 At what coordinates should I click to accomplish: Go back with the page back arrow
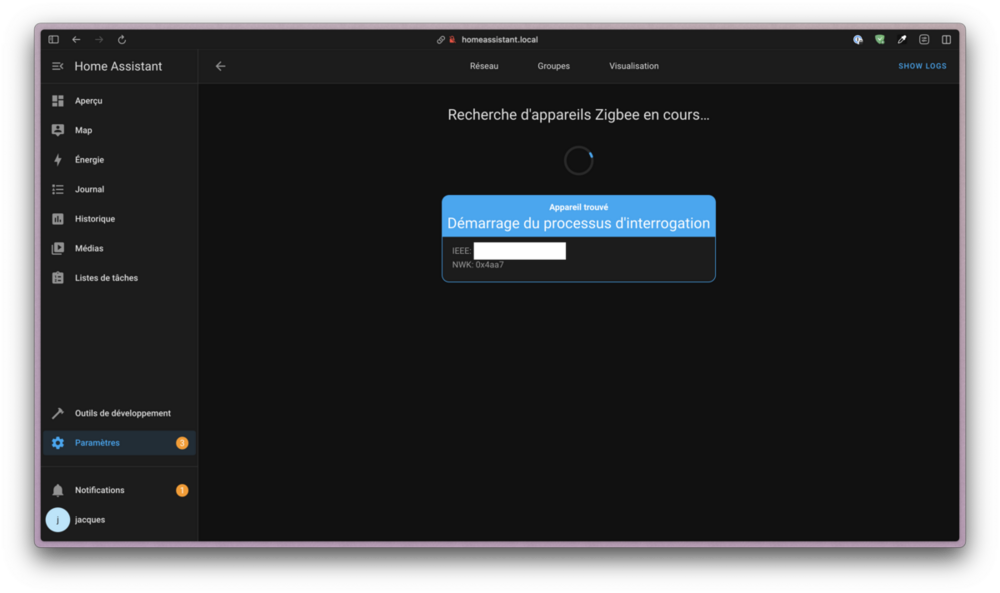pyautogui.click(x=221, y=66)
